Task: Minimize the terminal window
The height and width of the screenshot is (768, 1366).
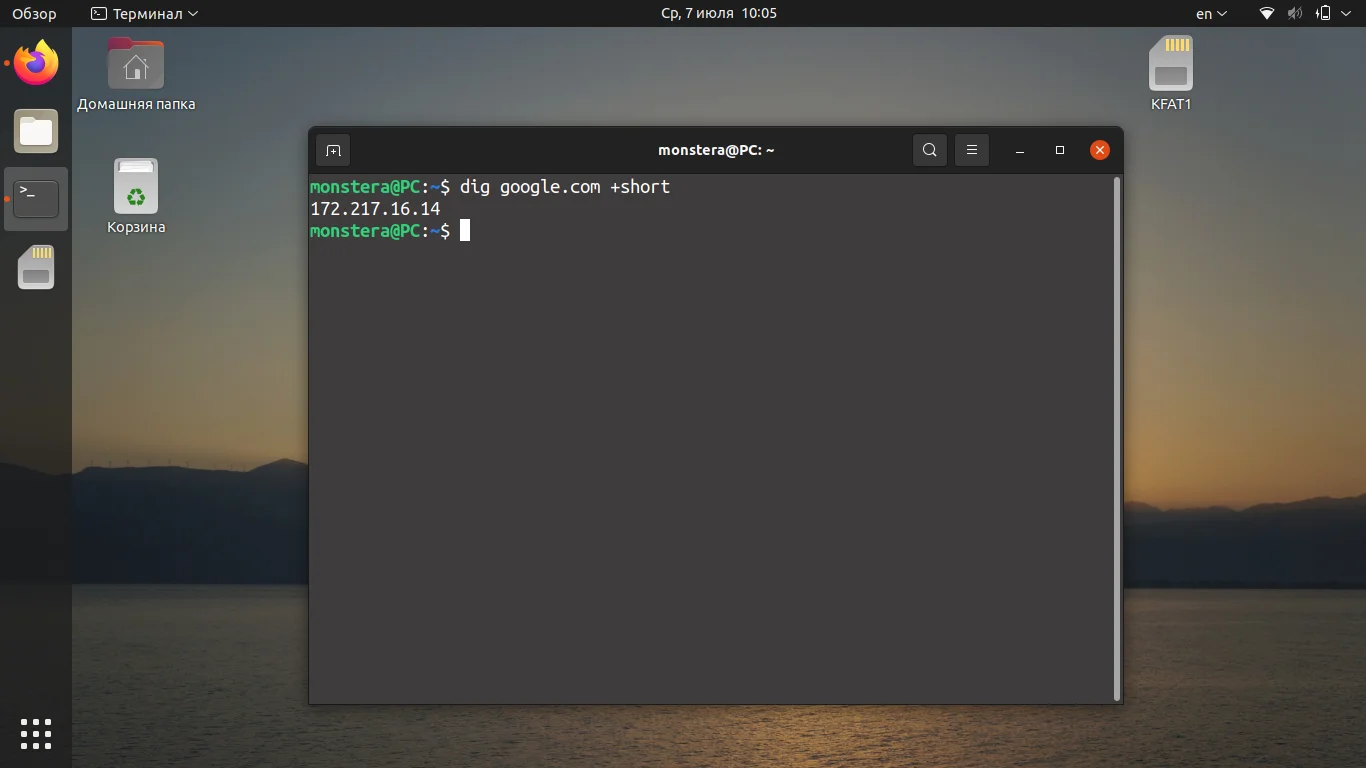Action: (x=1020, y=150)
